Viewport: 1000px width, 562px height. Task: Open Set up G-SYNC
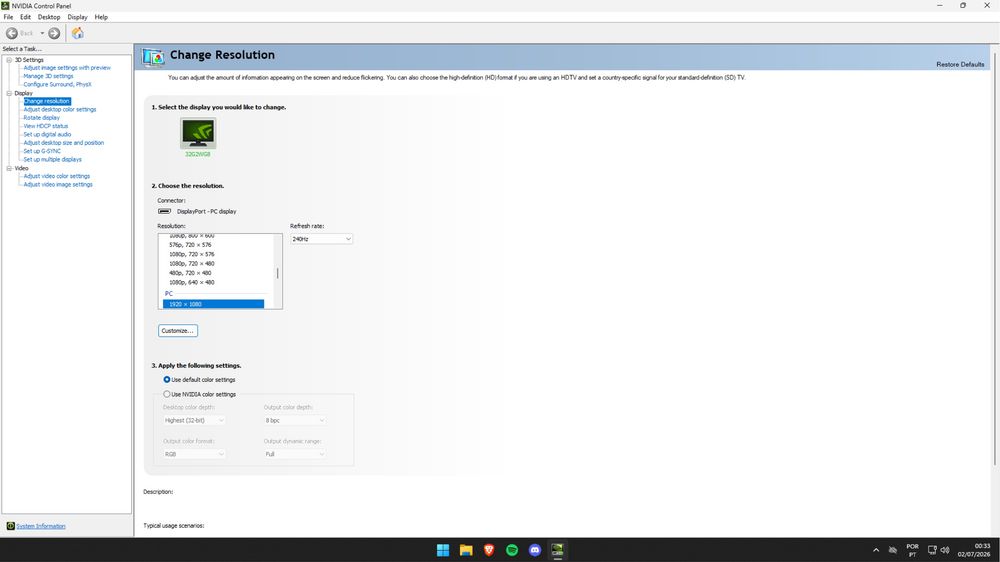[42, 151]
